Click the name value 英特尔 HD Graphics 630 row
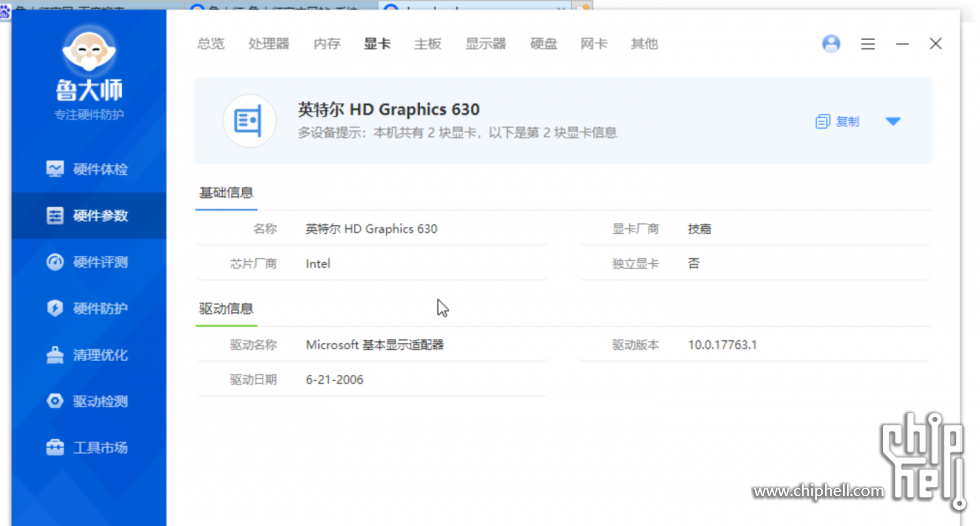Image resolution: width=980 pixels, height=526 pixels. pyautogui.click(x=371, y=229)
